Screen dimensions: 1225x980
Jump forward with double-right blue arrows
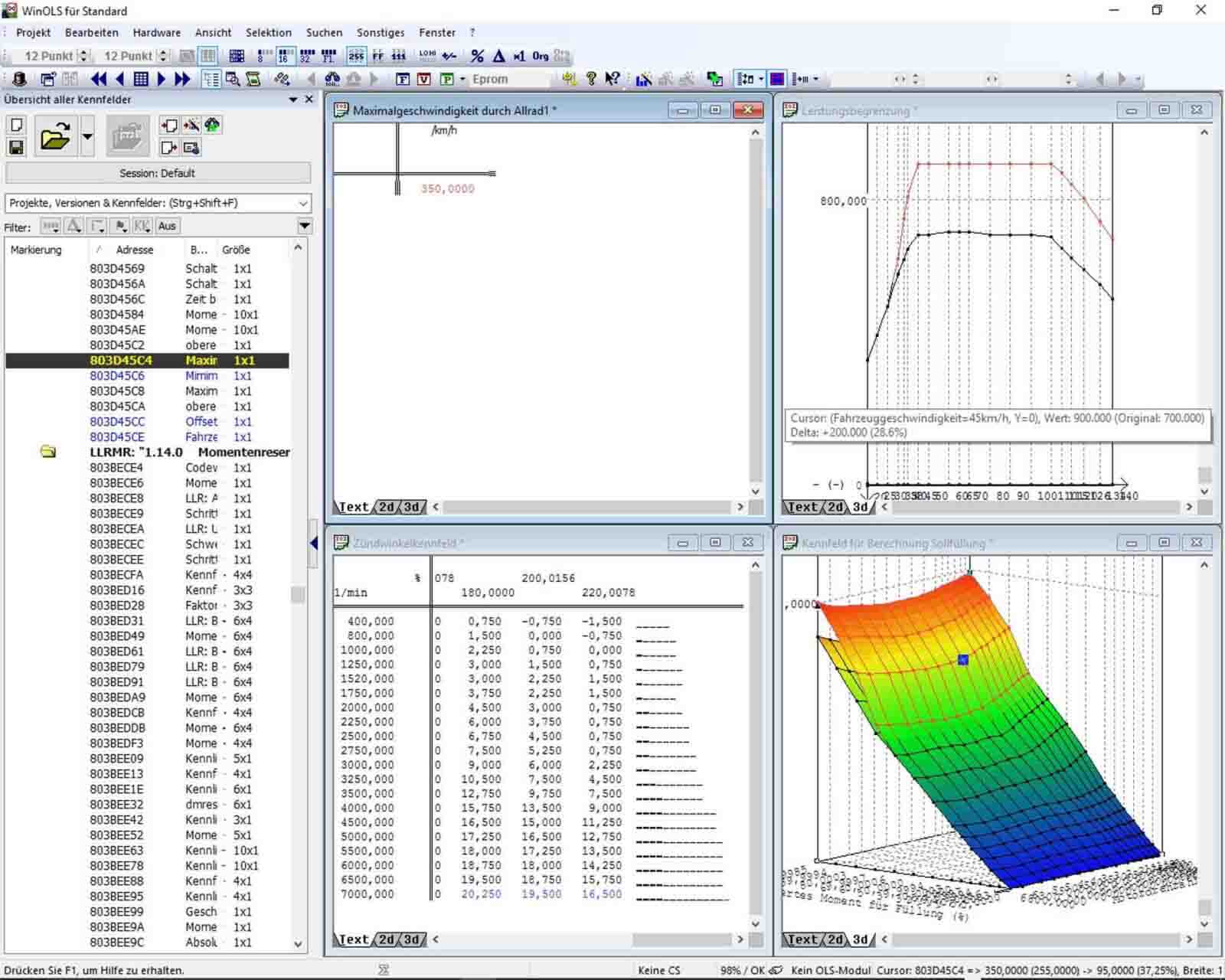182,79
